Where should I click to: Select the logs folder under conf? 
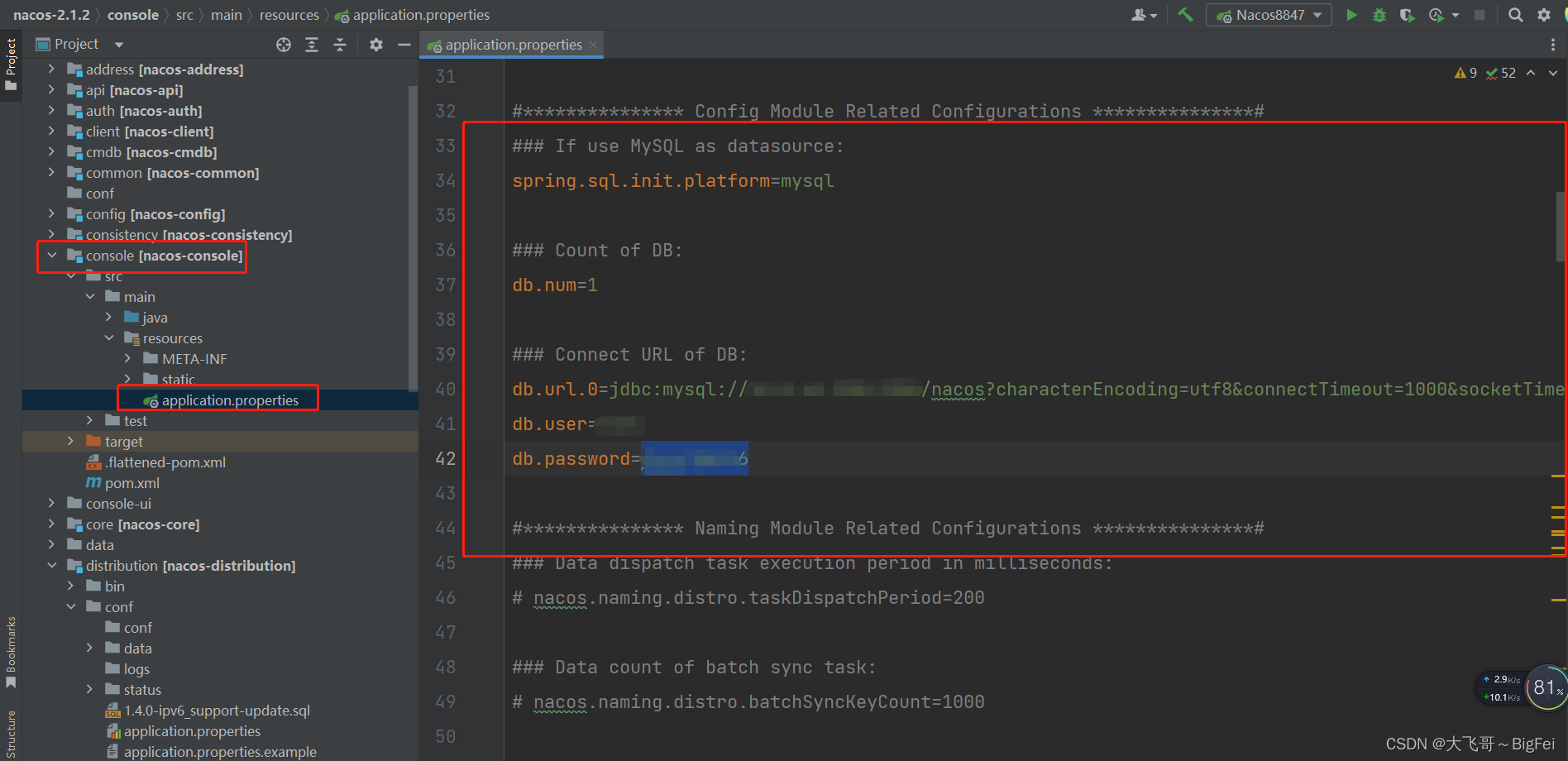click(x=127, y=669)
